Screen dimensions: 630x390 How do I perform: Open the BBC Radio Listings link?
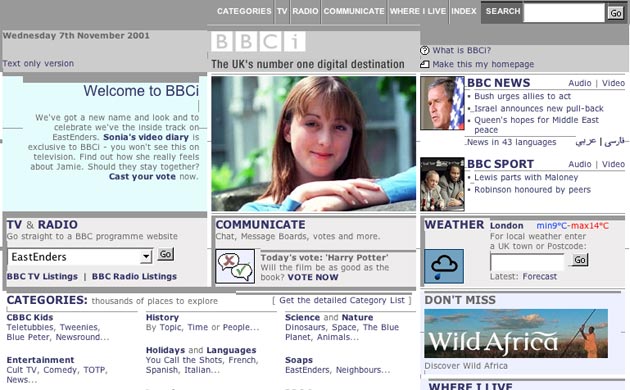click(134, 276)
